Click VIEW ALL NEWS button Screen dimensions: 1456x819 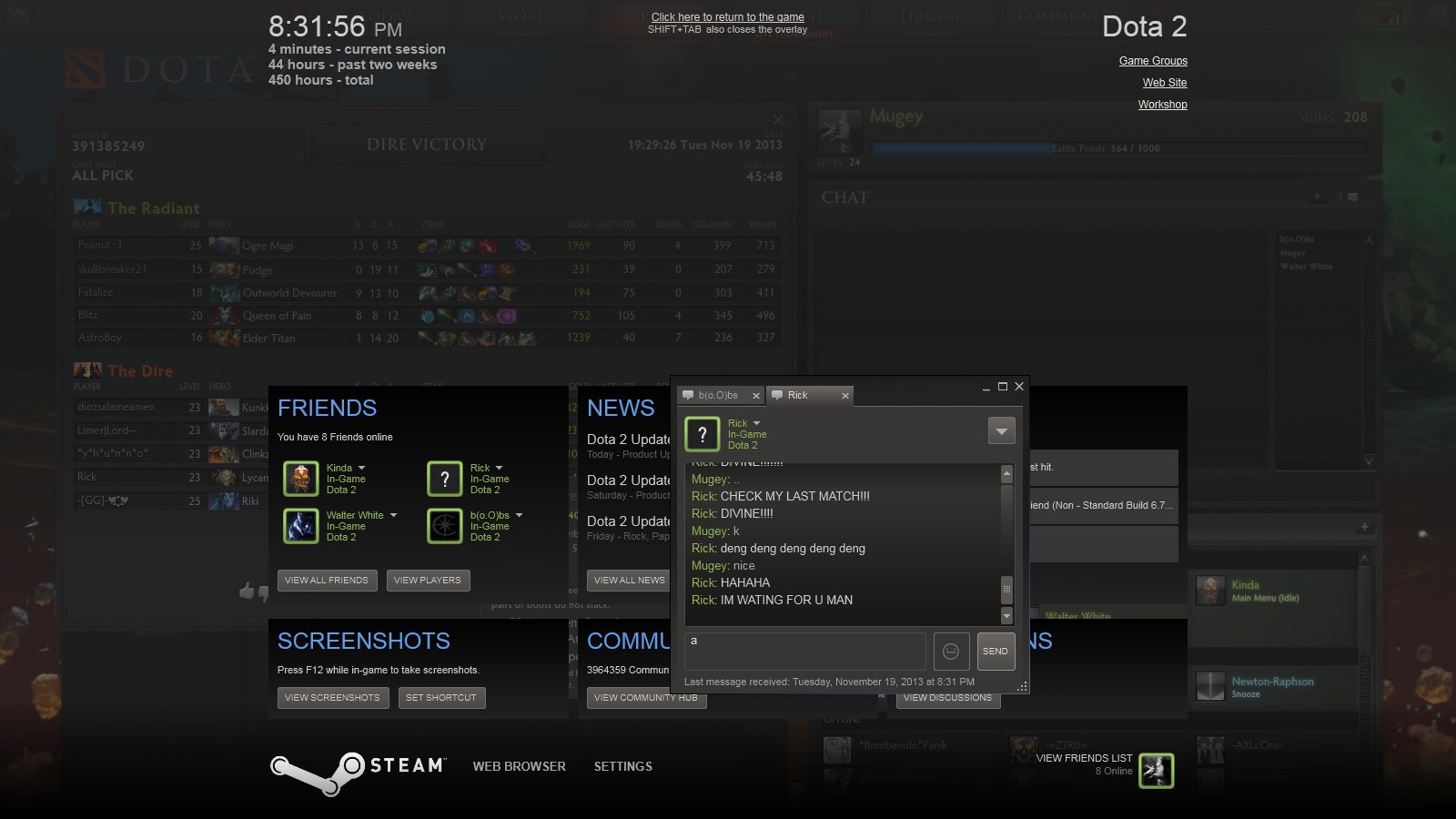629,581
